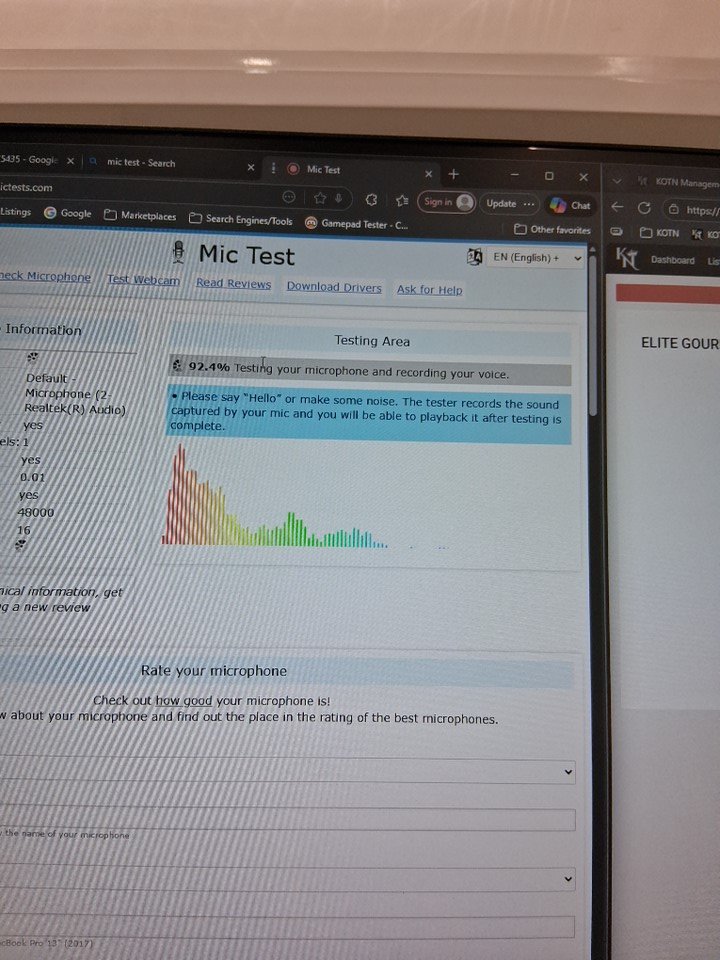
Task: Click the browser refresh/extensions icon beside Sign in
Action: click(x=372, y=200)
